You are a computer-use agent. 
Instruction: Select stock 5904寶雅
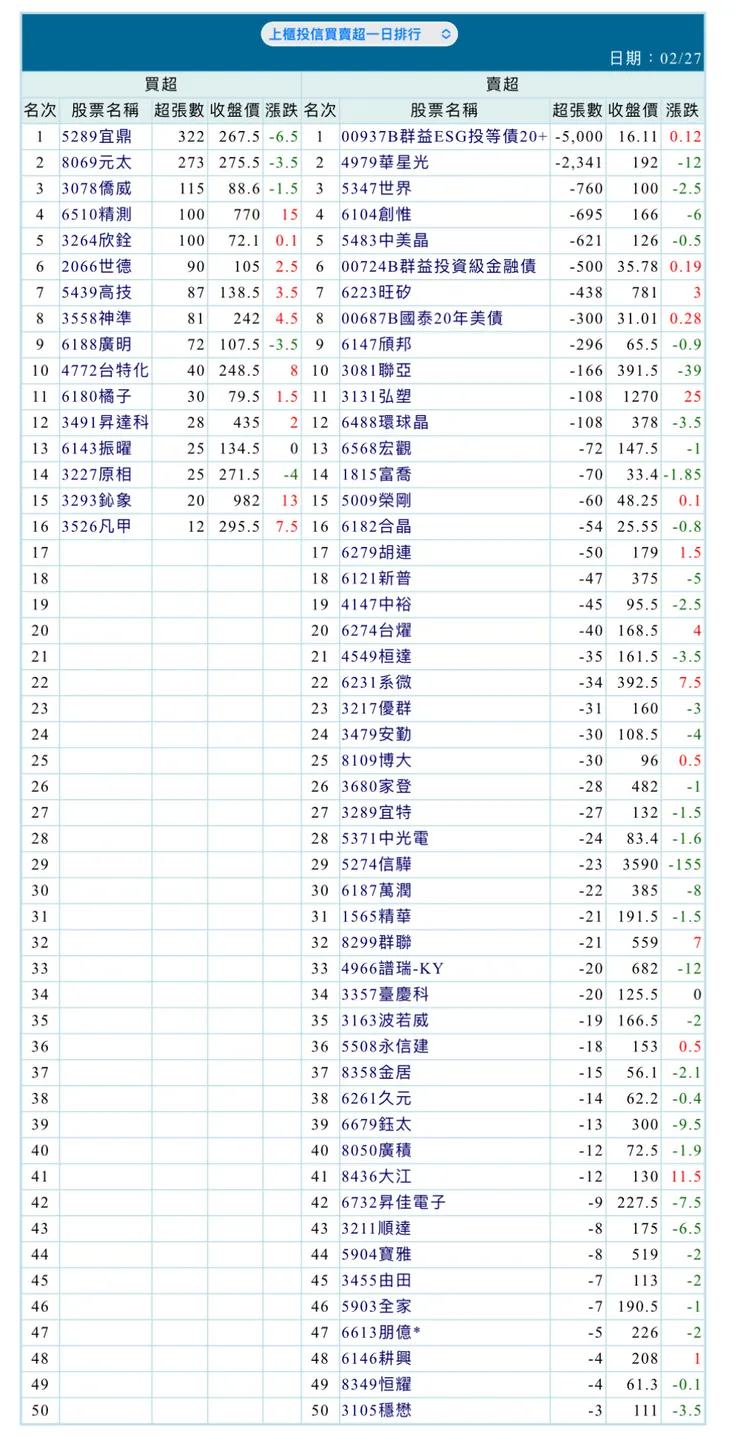click(376, 1254)
